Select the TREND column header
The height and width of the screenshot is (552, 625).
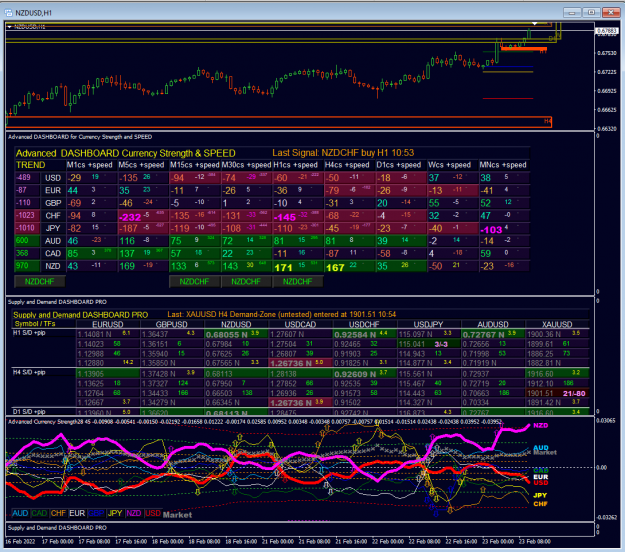pyautogui.click(x=31, y=165)
